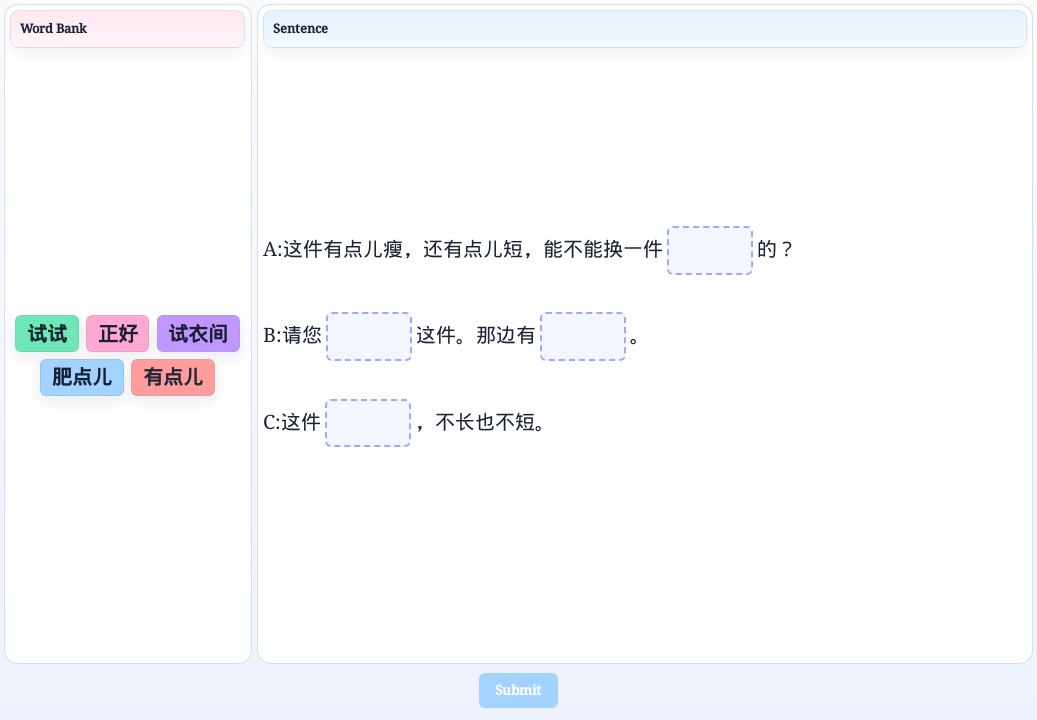Pick the red 有点儿 word chip
This screenshot has width=1037, height=720.
(x=173, y=378)
